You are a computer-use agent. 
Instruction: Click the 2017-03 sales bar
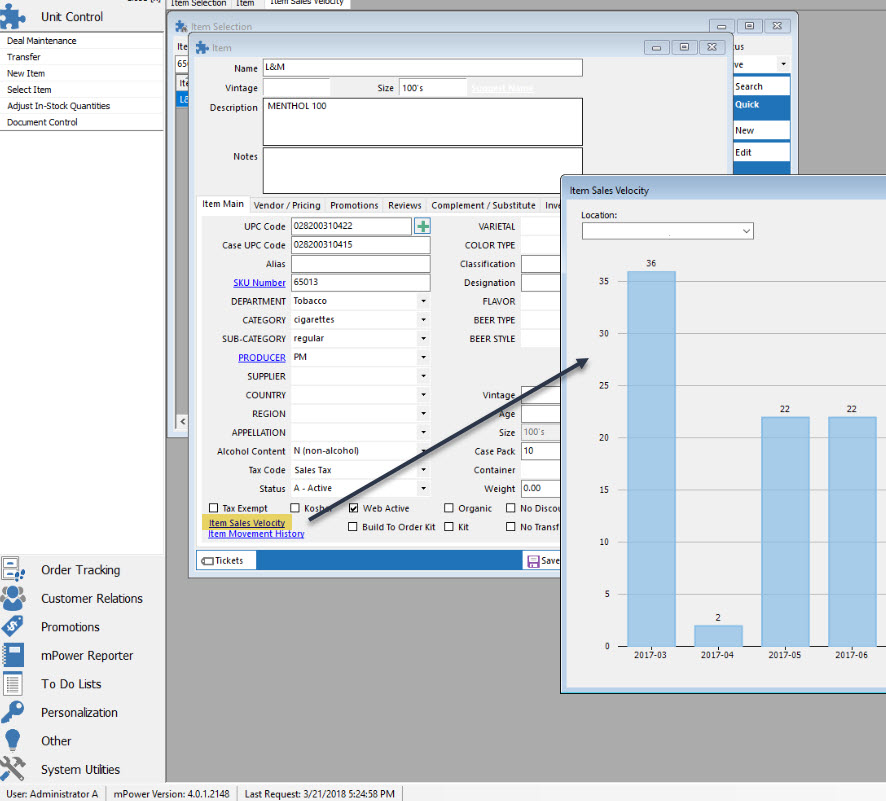coord(651,458)
